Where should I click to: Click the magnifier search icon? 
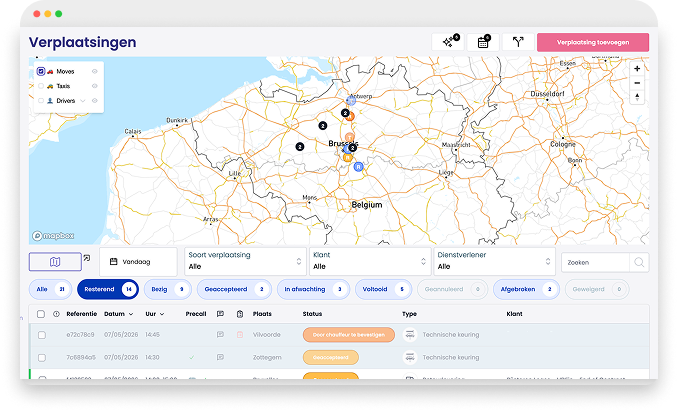coord(639,262)
